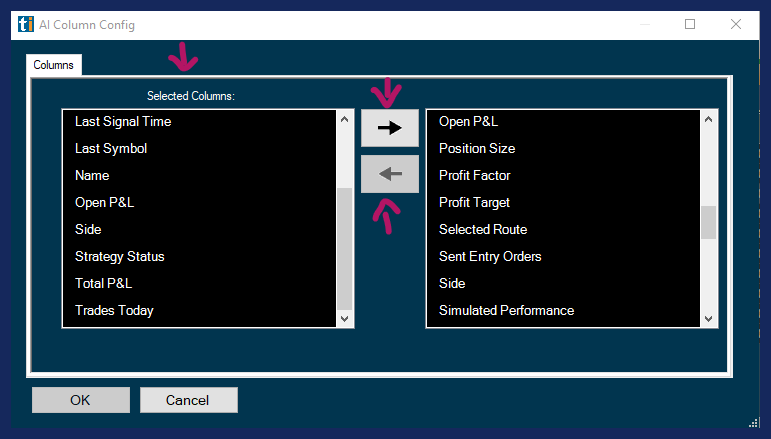Pick Profit Factor from right list
This screenshot has width=771, height=439.
pos(474,176)
